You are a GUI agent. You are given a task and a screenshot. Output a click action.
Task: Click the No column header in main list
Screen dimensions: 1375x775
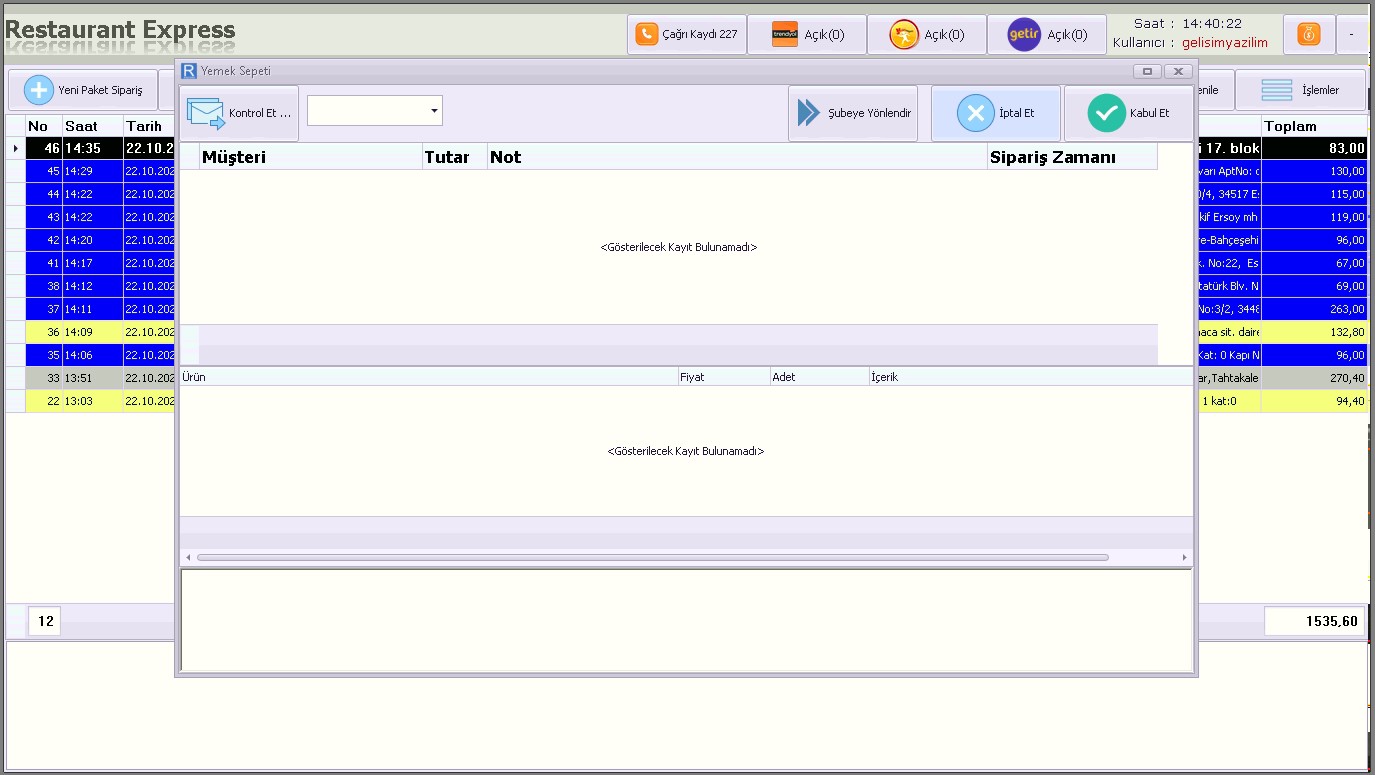(x=44, y=126)
